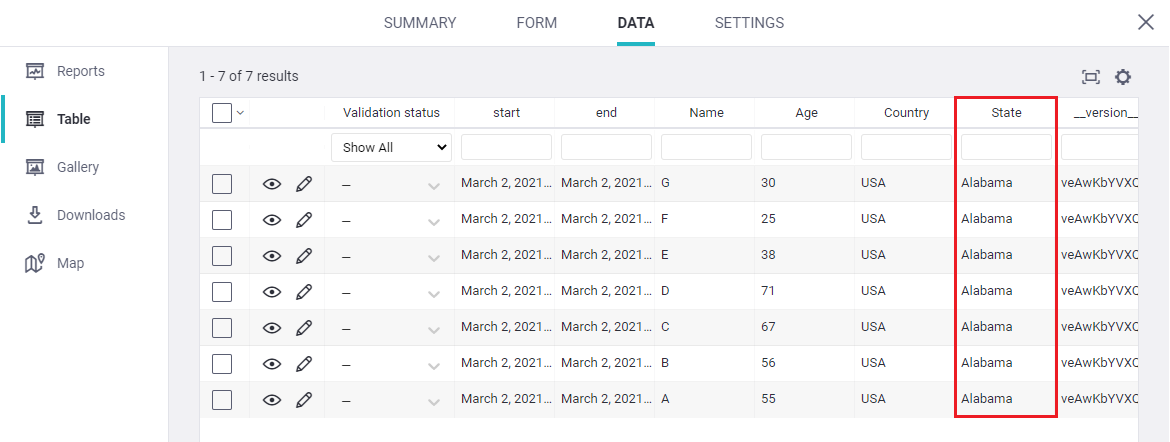Tick the select-all checkbox in header
Image resolution: width=1170 pixels, height=442 pixels.
pyautogui.click(x=222, y=114)
